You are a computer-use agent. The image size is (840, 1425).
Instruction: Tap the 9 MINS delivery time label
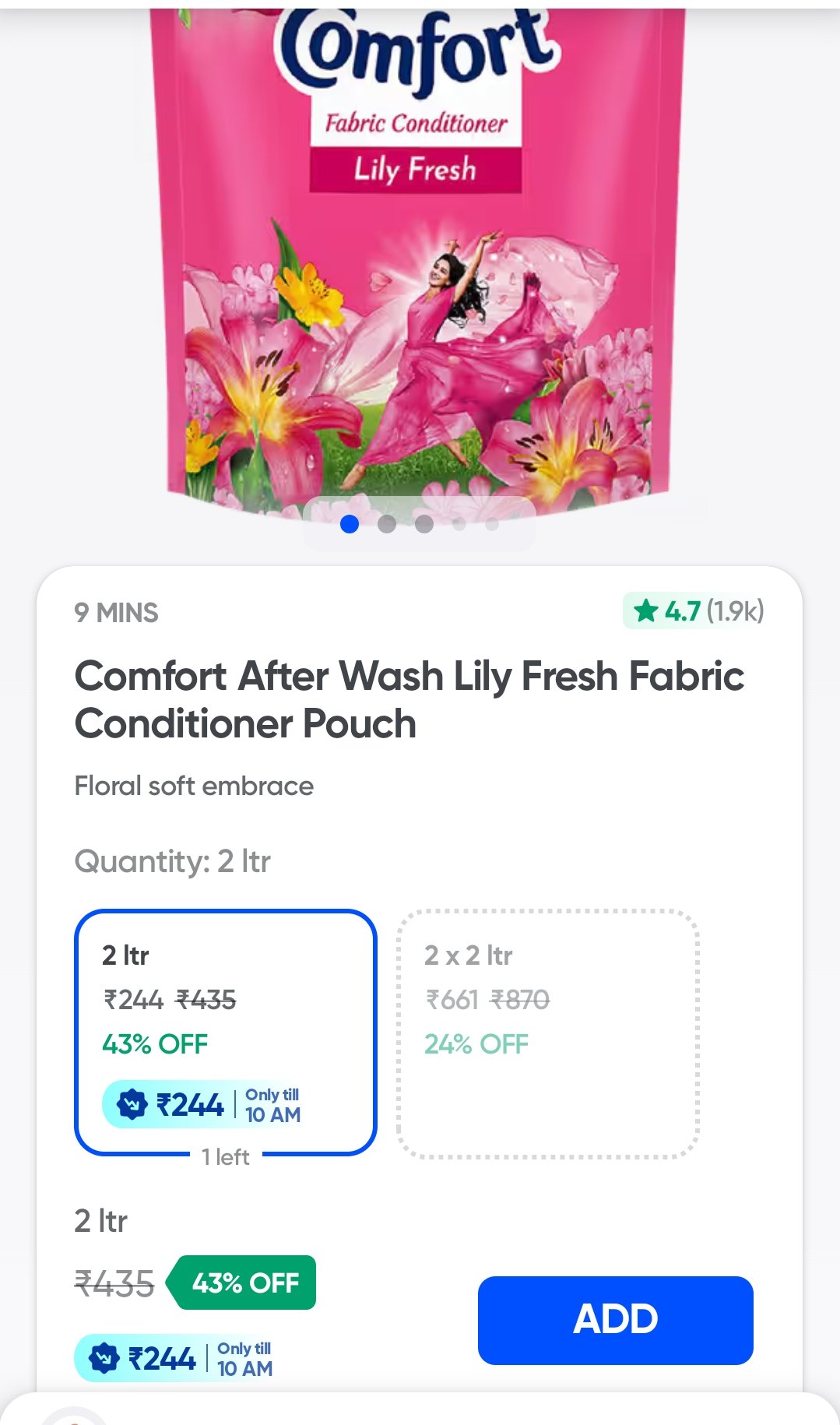pyautogui.click(x=117, y=613)
